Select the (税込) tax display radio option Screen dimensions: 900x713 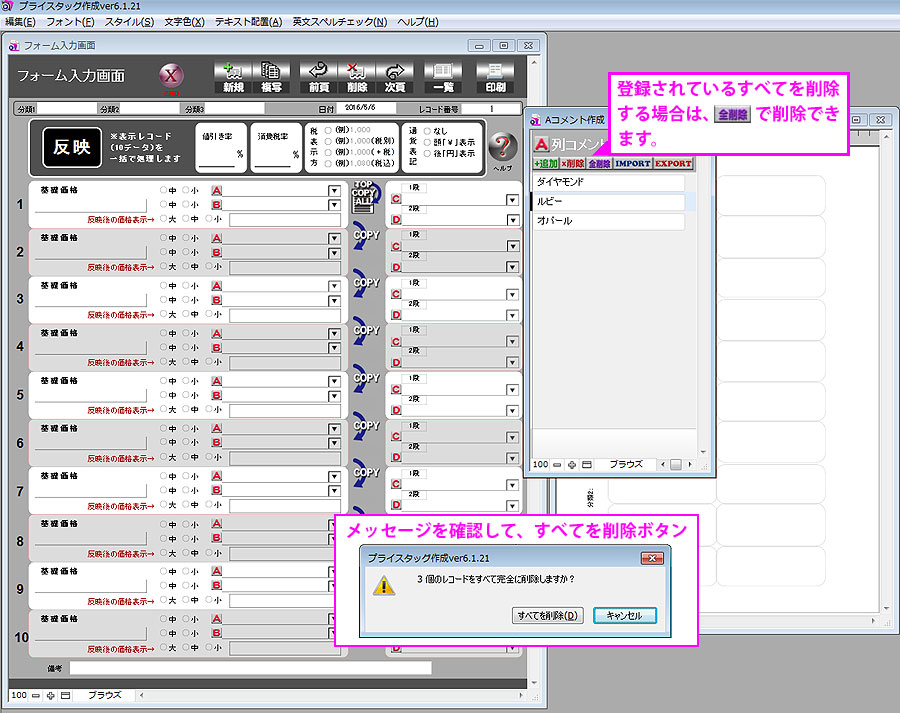pos(326,164)
